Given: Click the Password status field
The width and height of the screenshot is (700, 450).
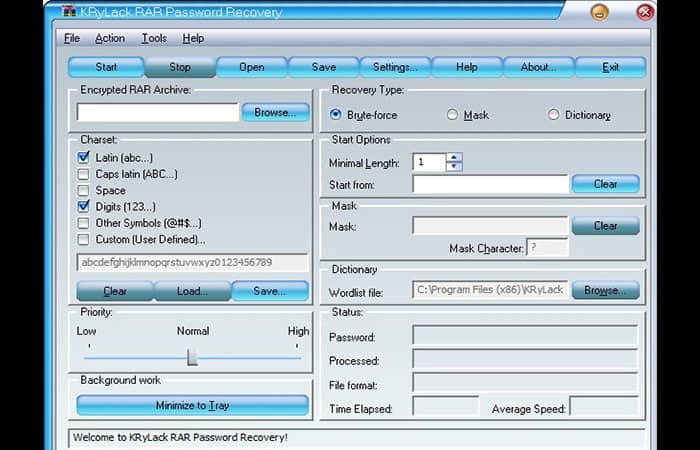Looking at the screenshot, I should (525, 336).
